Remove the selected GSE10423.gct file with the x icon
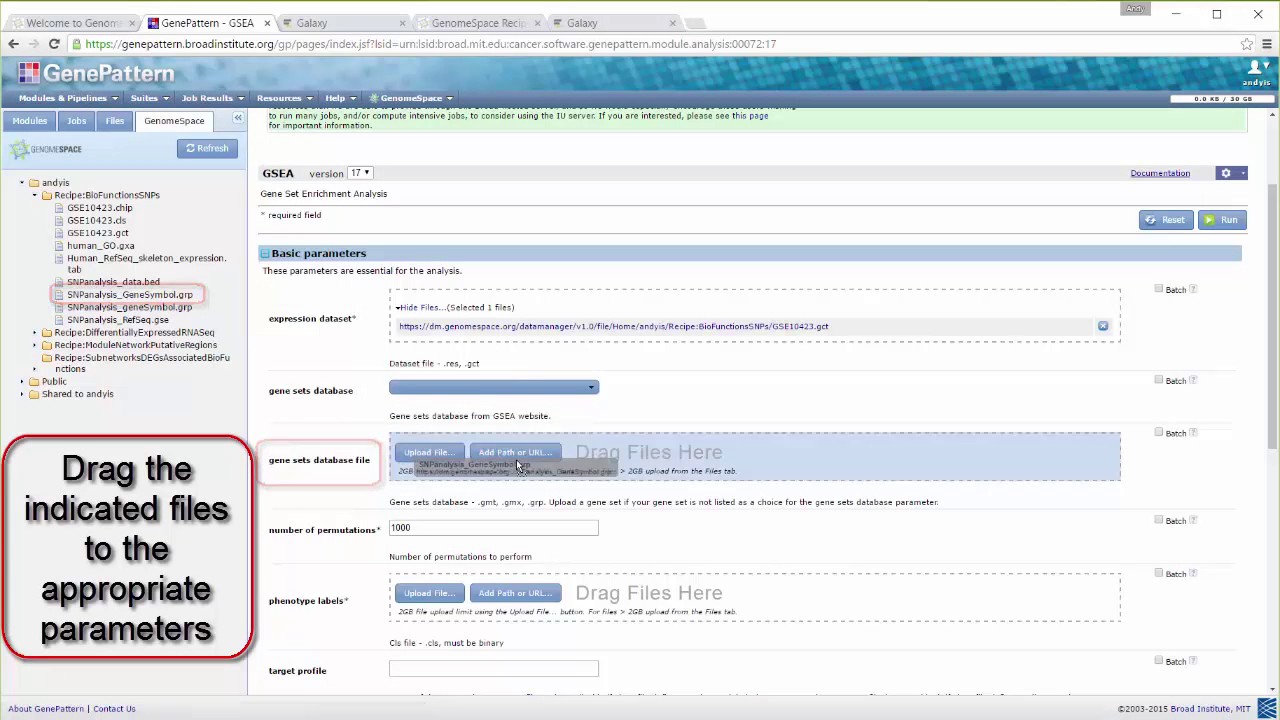1280x720 pixels. coord(1103,326)
